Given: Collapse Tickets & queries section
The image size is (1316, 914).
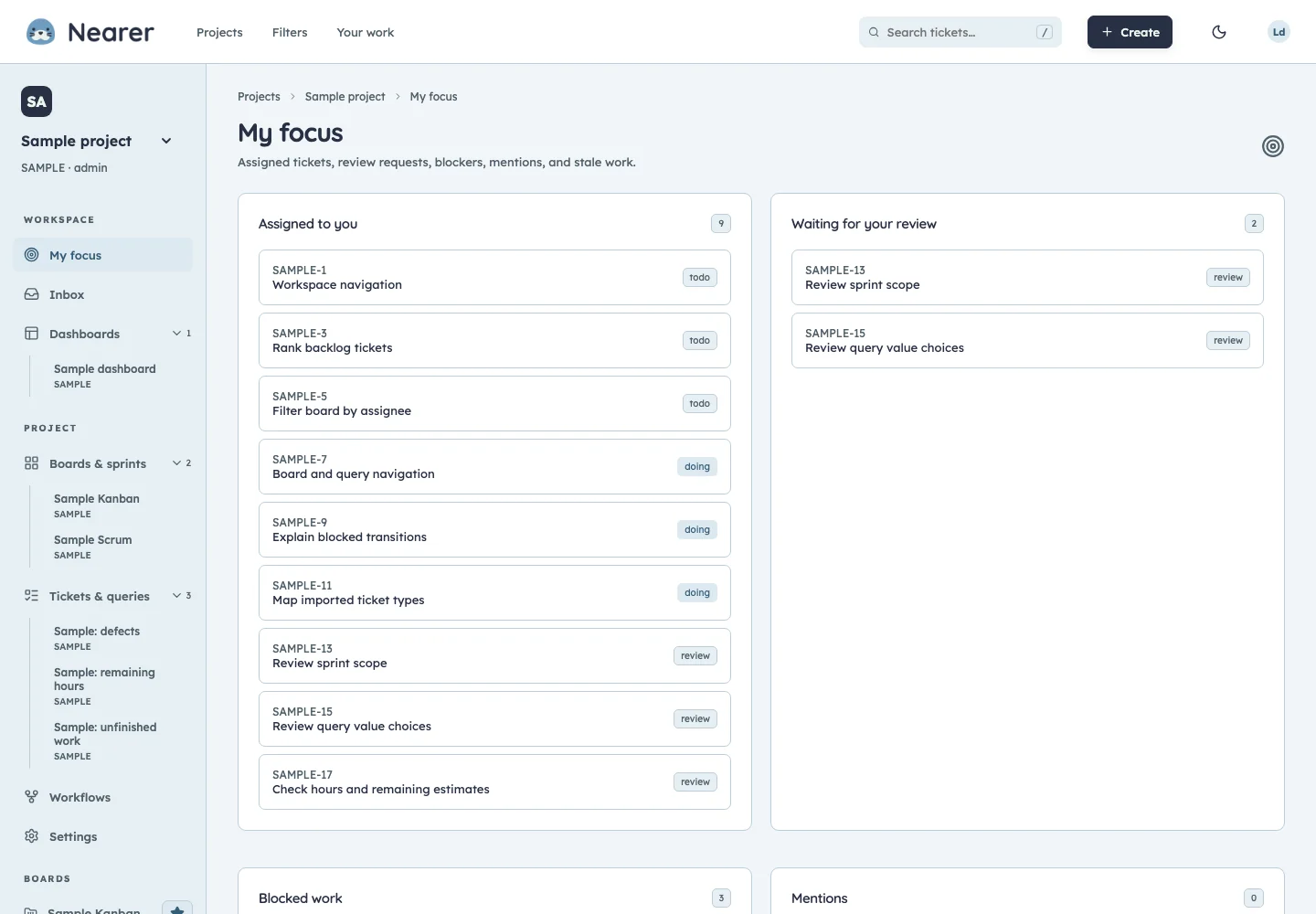Looking at the screenshot, I should pos(182,596).
